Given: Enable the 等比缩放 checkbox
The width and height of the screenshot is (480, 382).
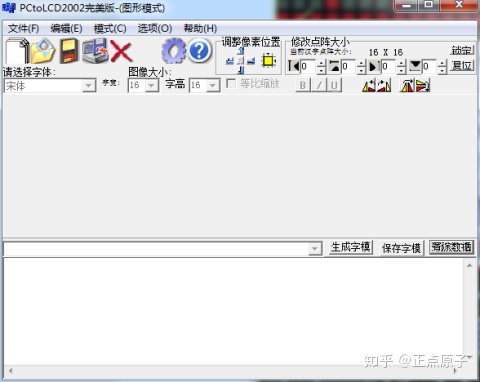Looking at the screenshot, I should (231, 83).
